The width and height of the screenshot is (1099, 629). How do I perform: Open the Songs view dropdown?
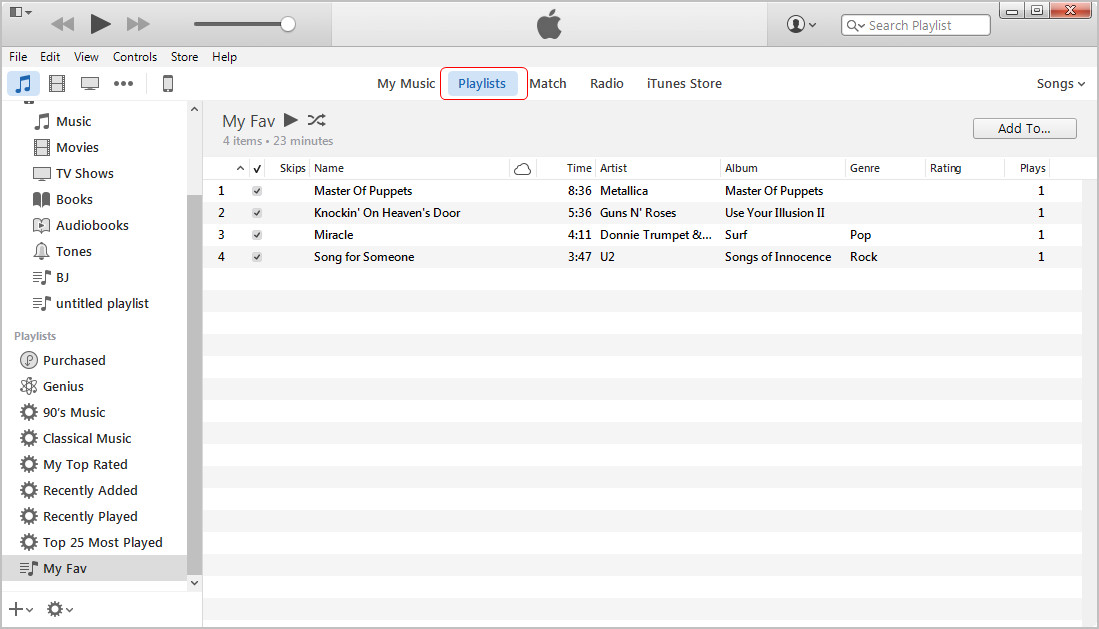(x=1060, y=83)
